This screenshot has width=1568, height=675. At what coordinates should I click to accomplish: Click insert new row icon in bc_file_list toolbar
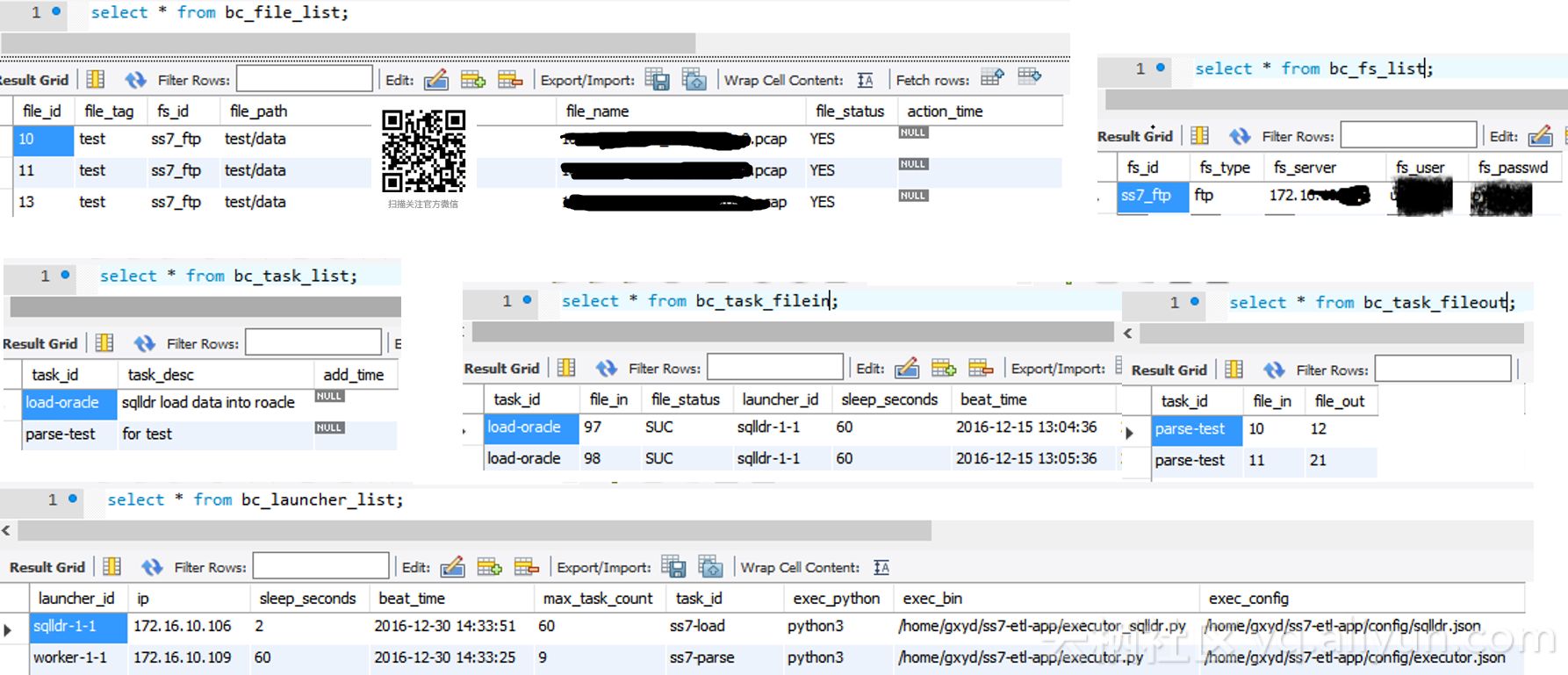[473, 80]
